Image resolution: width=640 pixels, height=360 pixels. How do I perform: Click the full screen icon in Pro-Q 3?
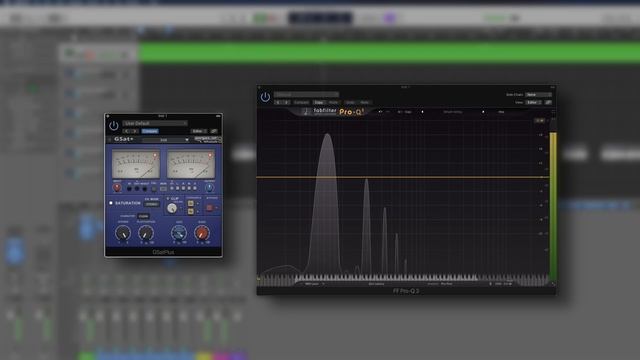point(553,112)
